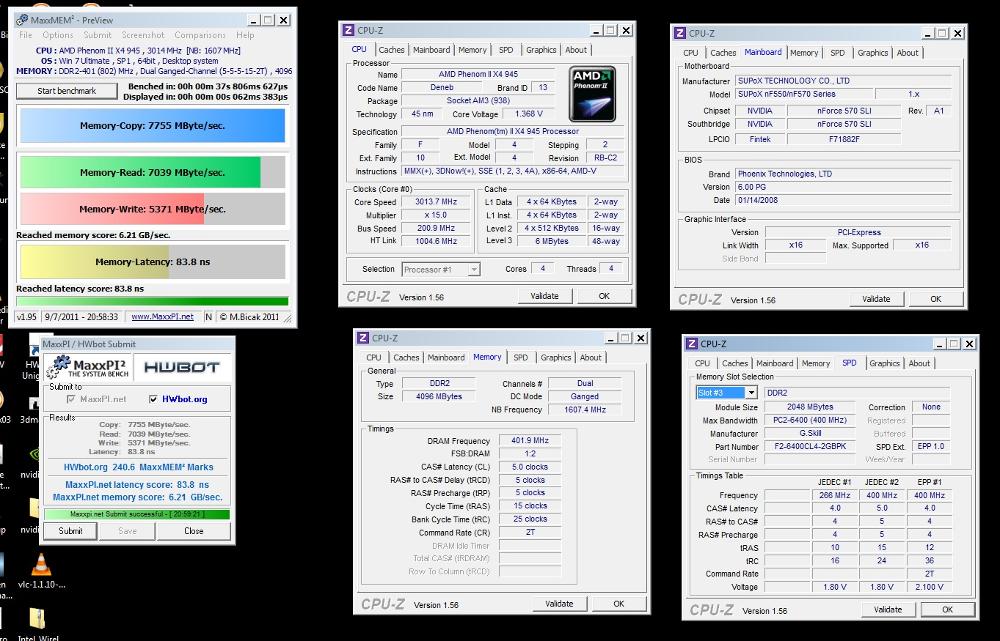Switch to Graphics tab in Mainboard window

(x=872, y=53)
